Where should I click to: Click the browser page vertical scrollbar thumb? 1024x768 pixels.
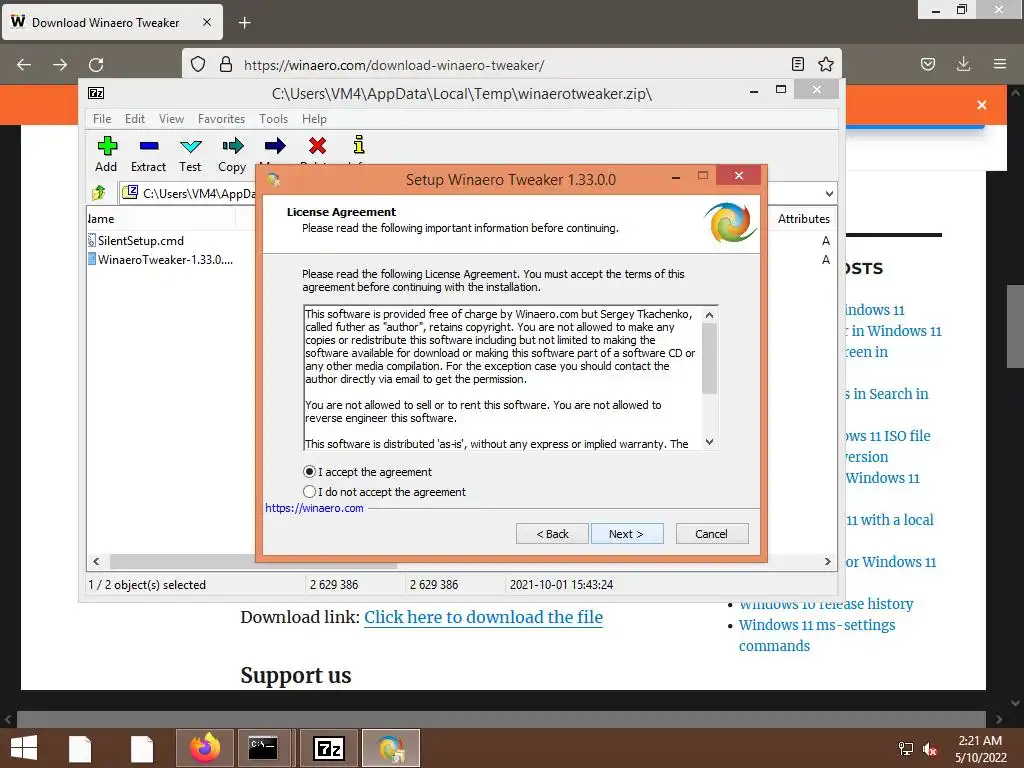1015,327
